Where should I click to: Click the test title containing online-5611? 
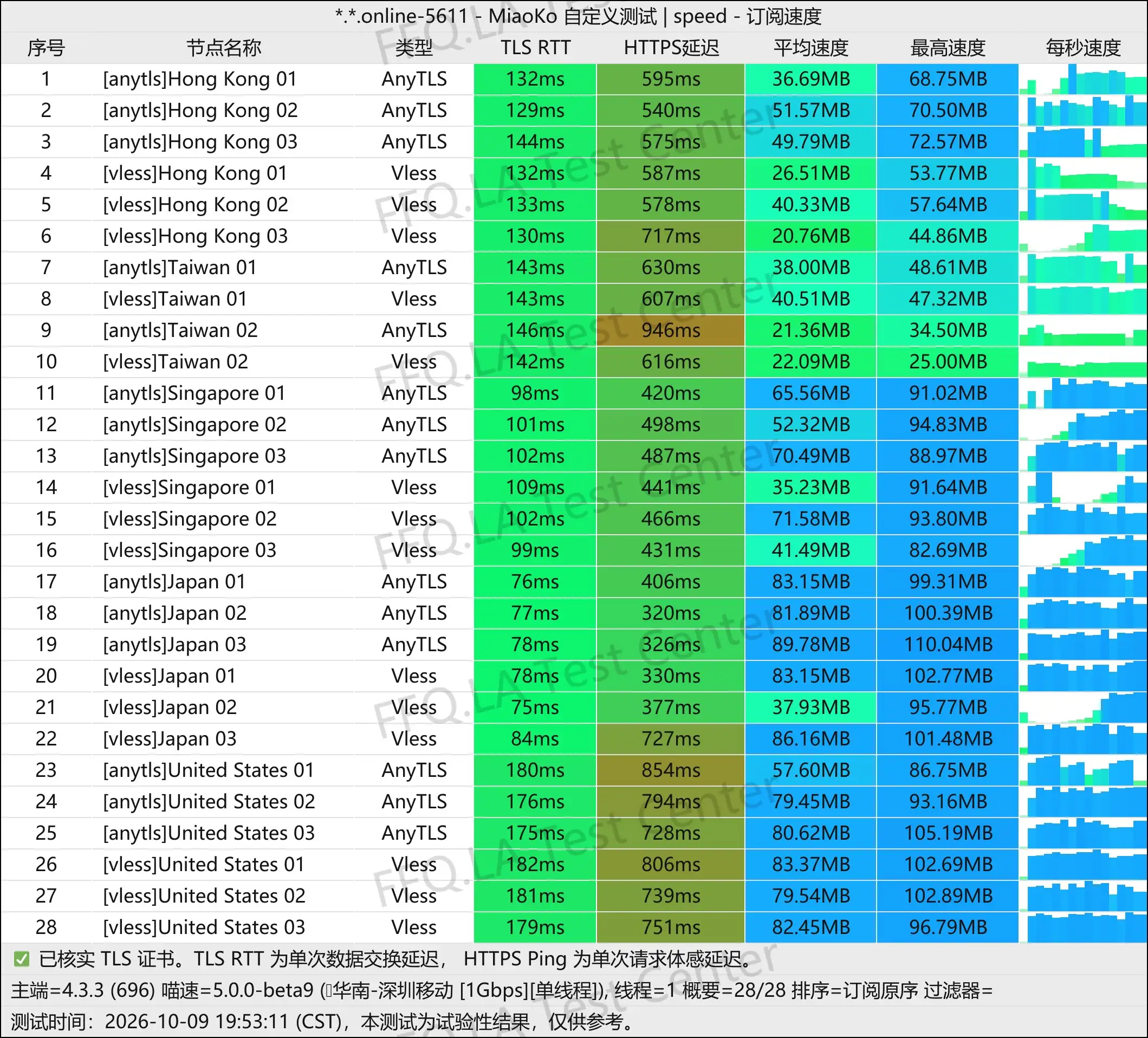click(x=578, y=16)
